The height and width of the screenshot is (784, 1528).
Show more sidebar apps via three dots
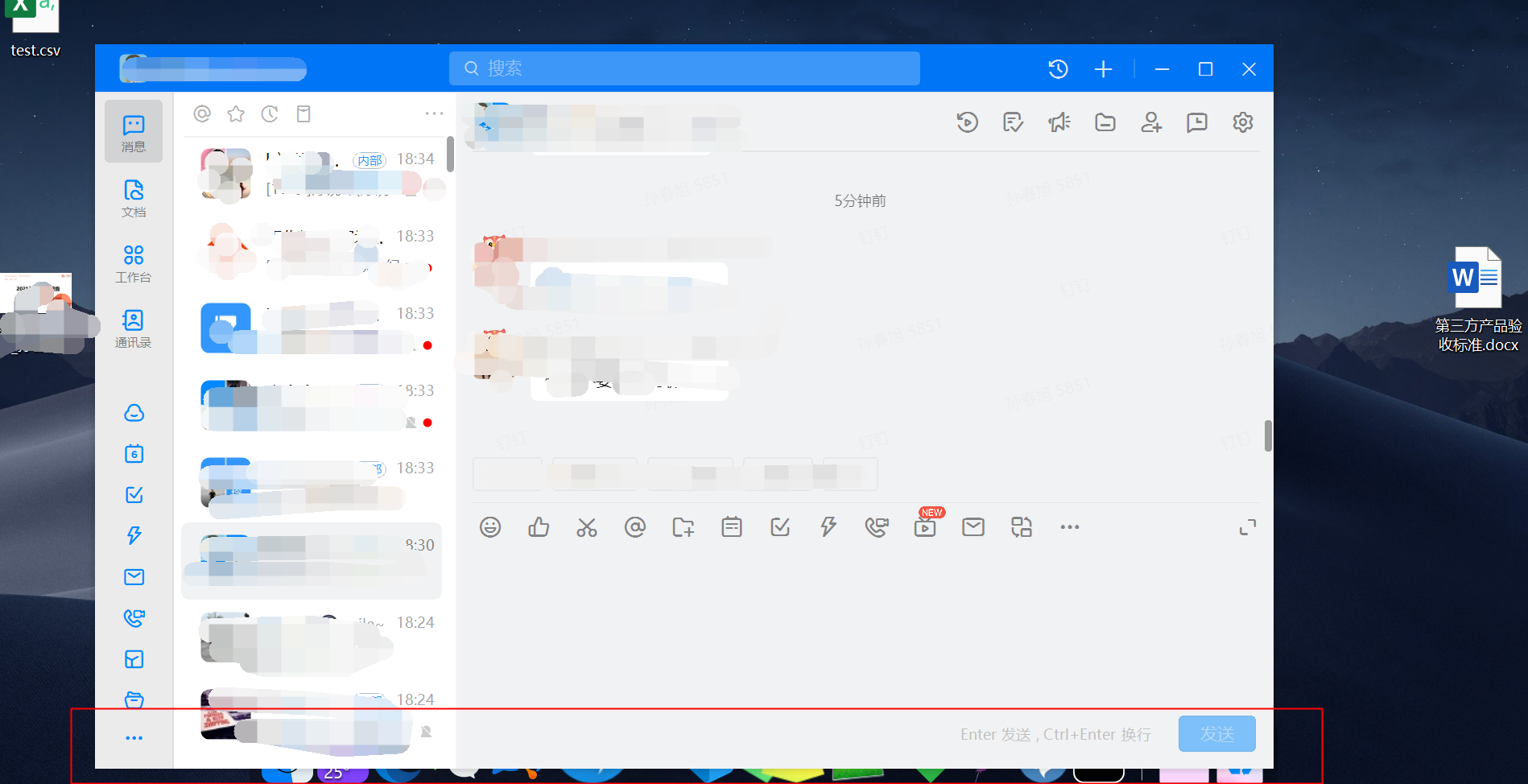(134, 738)
